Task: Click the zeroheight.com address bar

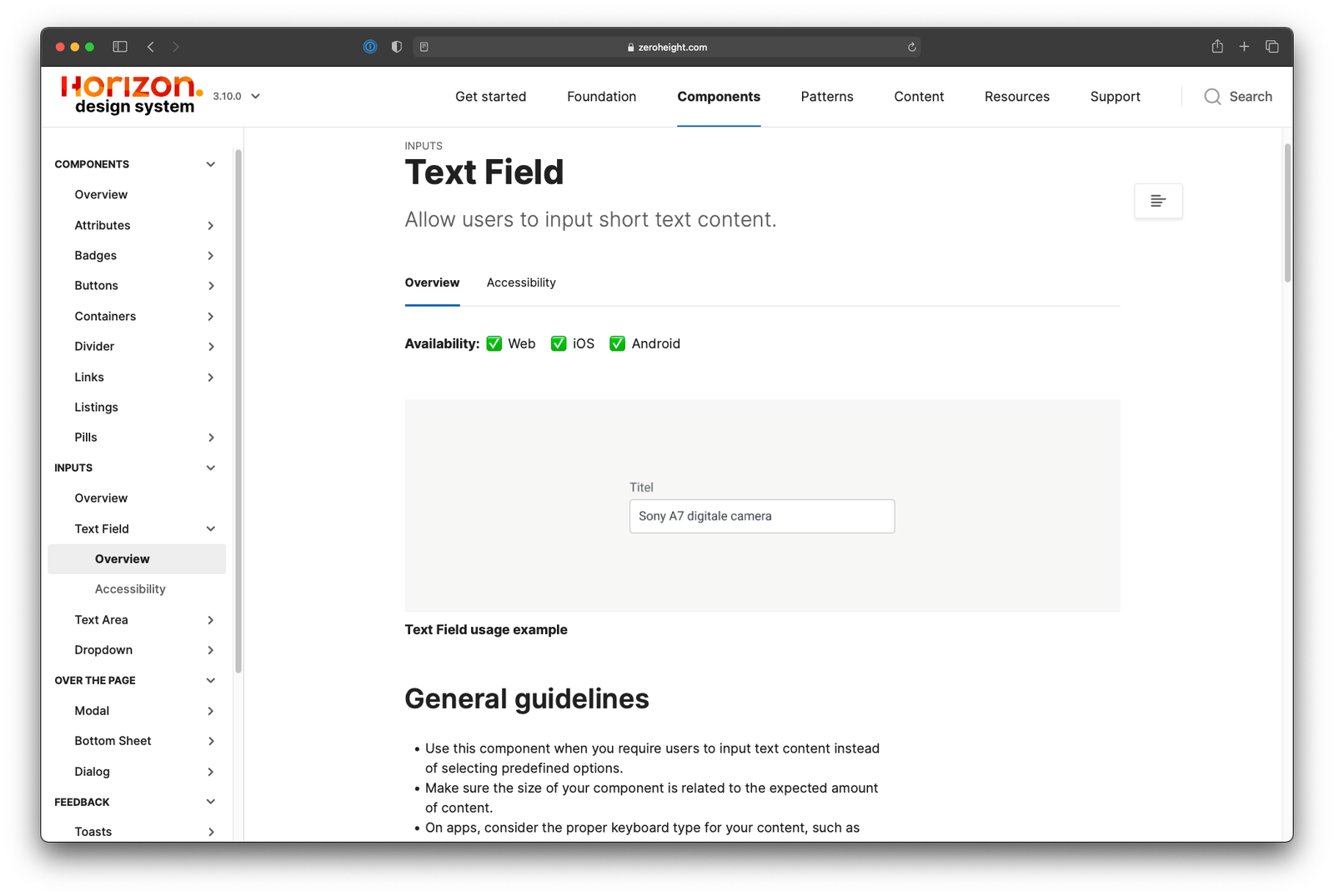Action: pos(667,47)
